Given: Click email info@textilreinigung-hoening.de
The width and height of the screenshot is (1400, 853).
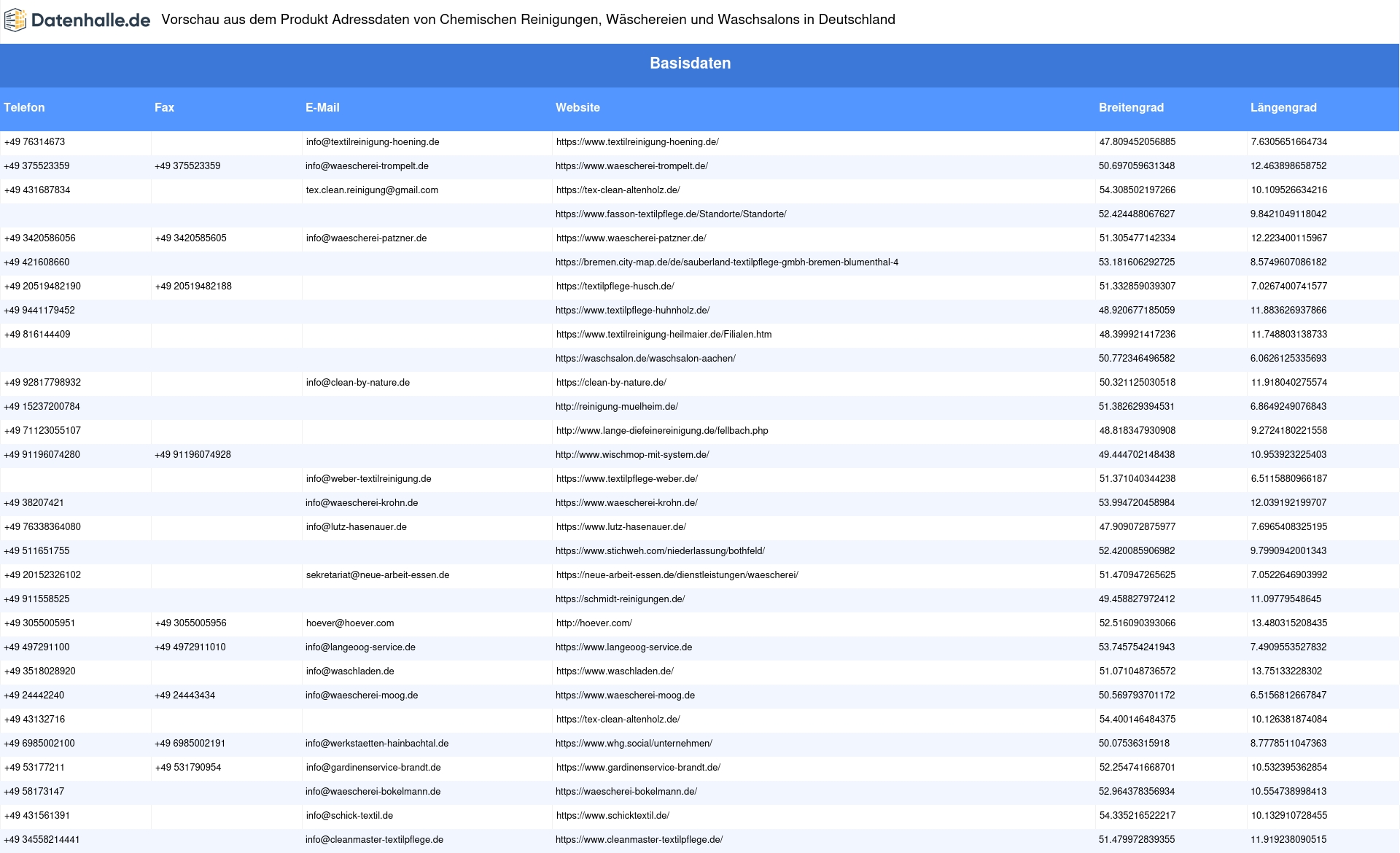Looking at the screenshot, I should [373, 142].
